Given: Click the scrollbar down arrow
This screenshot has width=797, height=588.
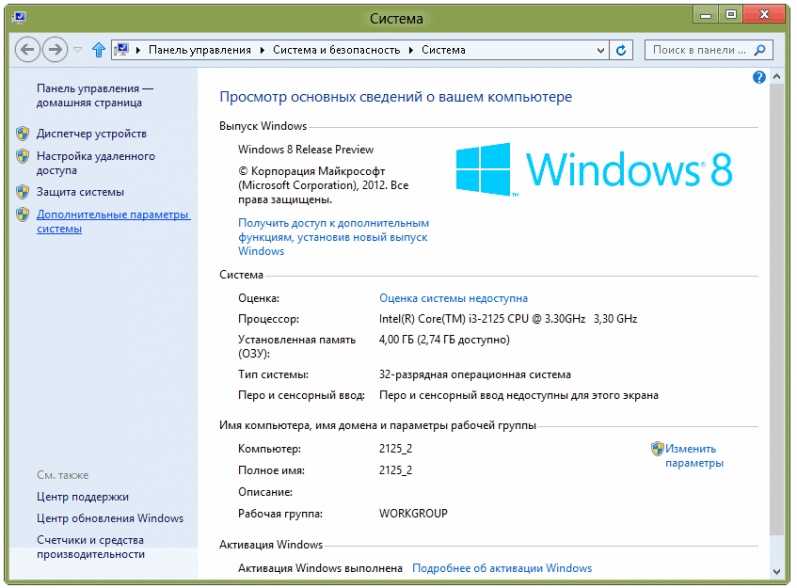Looking at the screenshot, I should pyautogui.click(x=777, y=571).
